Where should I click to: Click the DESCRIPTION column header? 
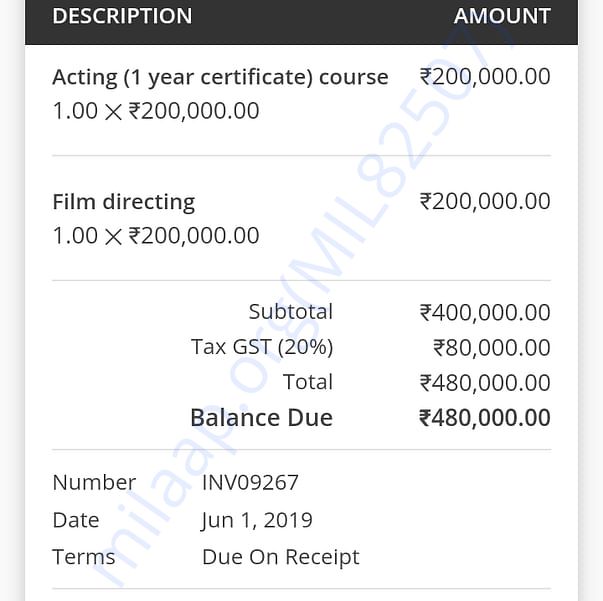(122, 16)
